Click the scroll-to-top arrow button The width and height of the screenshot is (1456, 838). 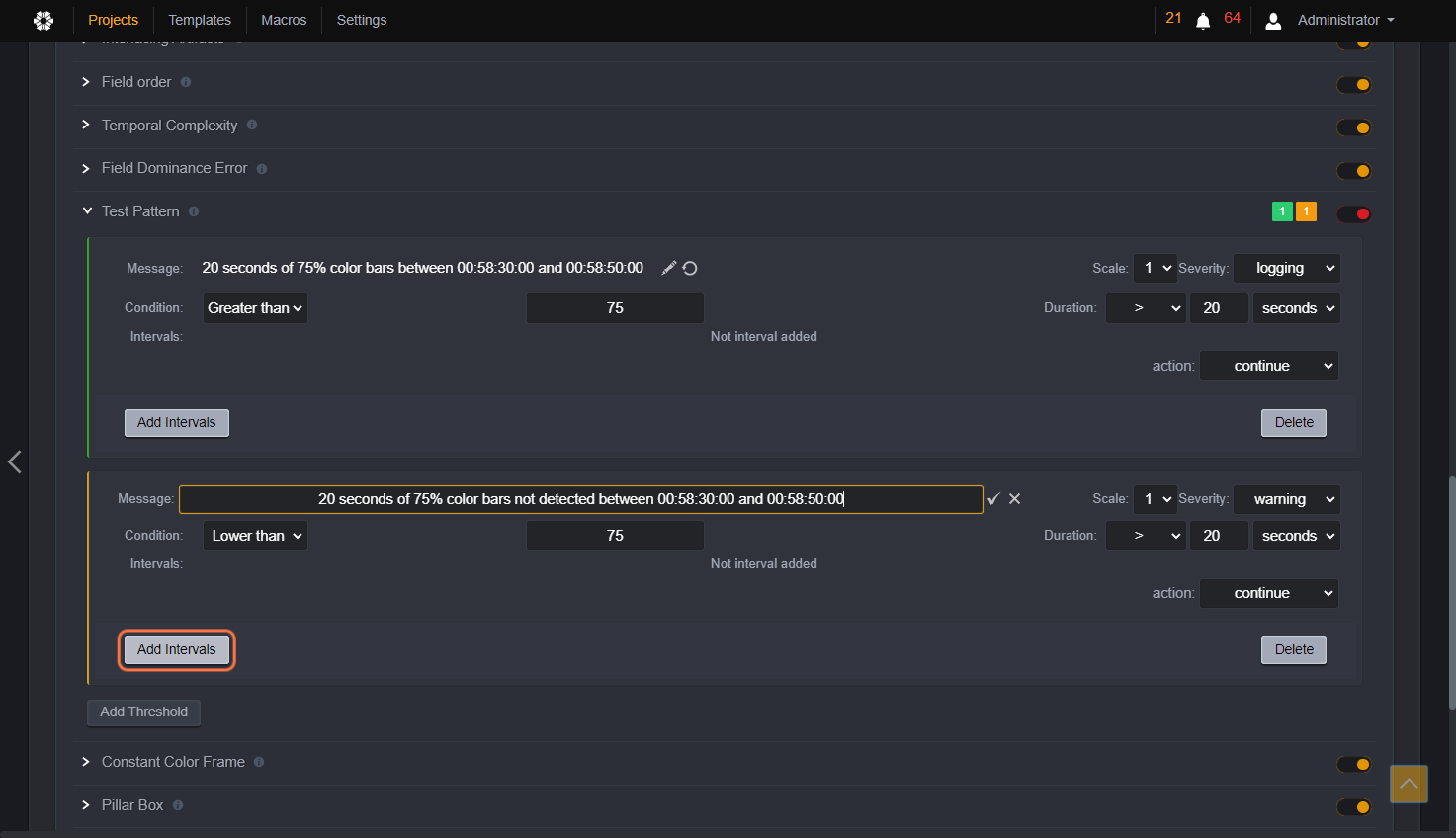point(1409,784)
